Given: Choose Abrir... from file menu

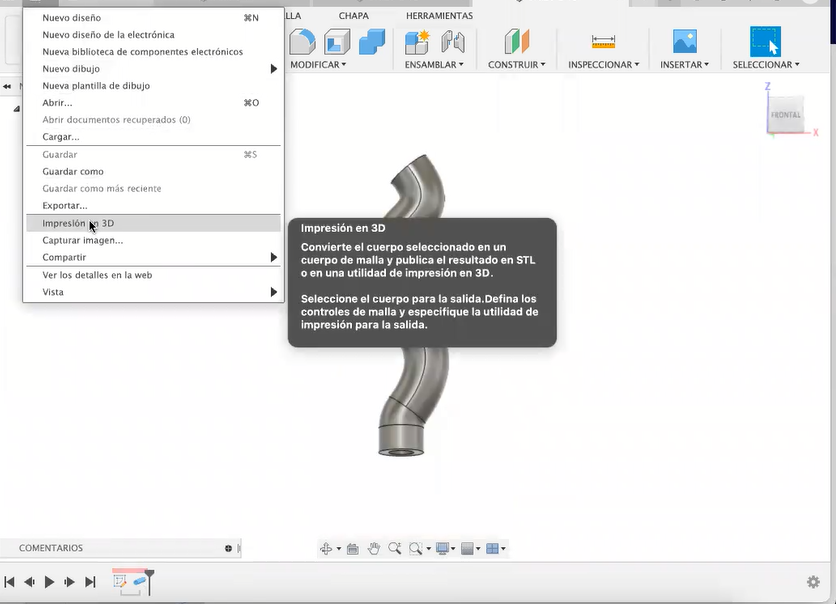Looking at the screenshot, I should (154, 103).
